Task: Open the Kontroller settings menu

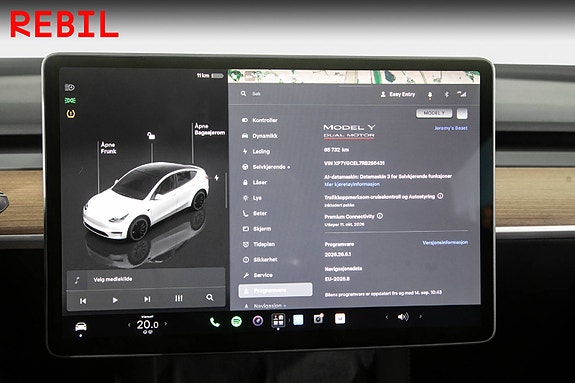Action: tap(260, 120)
